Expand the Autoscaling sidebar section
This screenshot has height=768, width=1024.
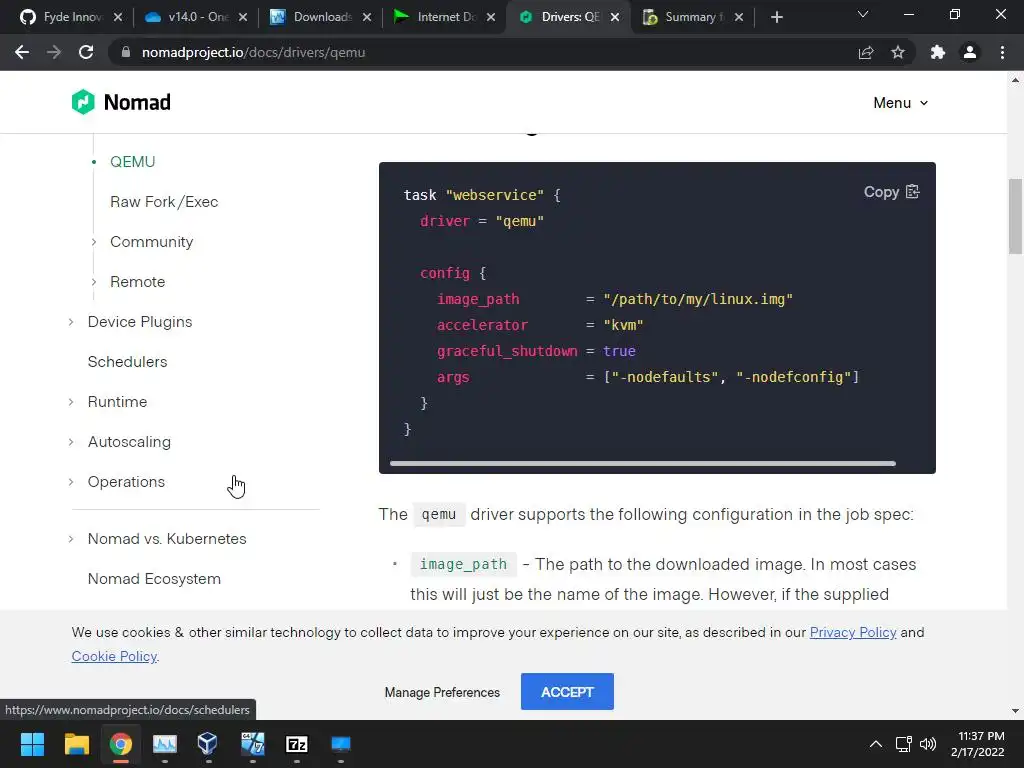point(71,442)
